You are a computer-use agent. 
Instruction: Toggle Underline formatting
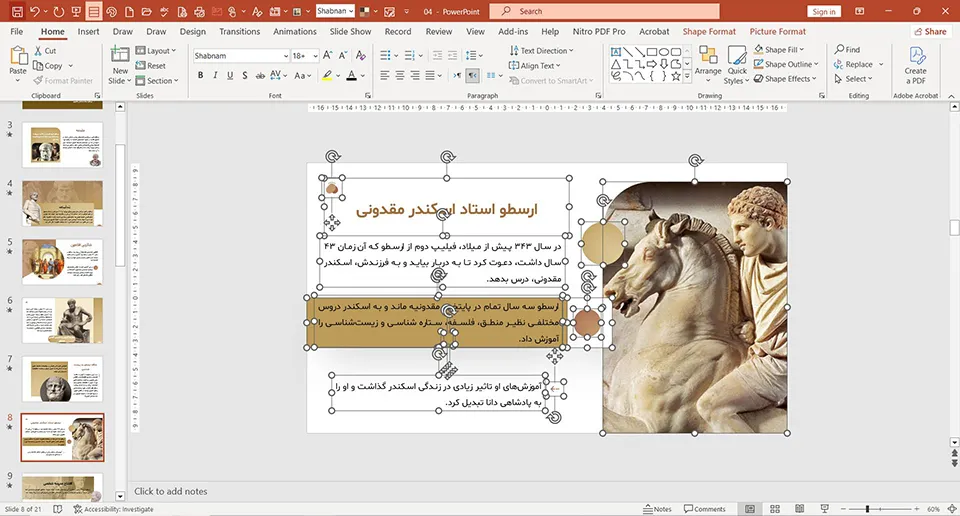[230, 75]
